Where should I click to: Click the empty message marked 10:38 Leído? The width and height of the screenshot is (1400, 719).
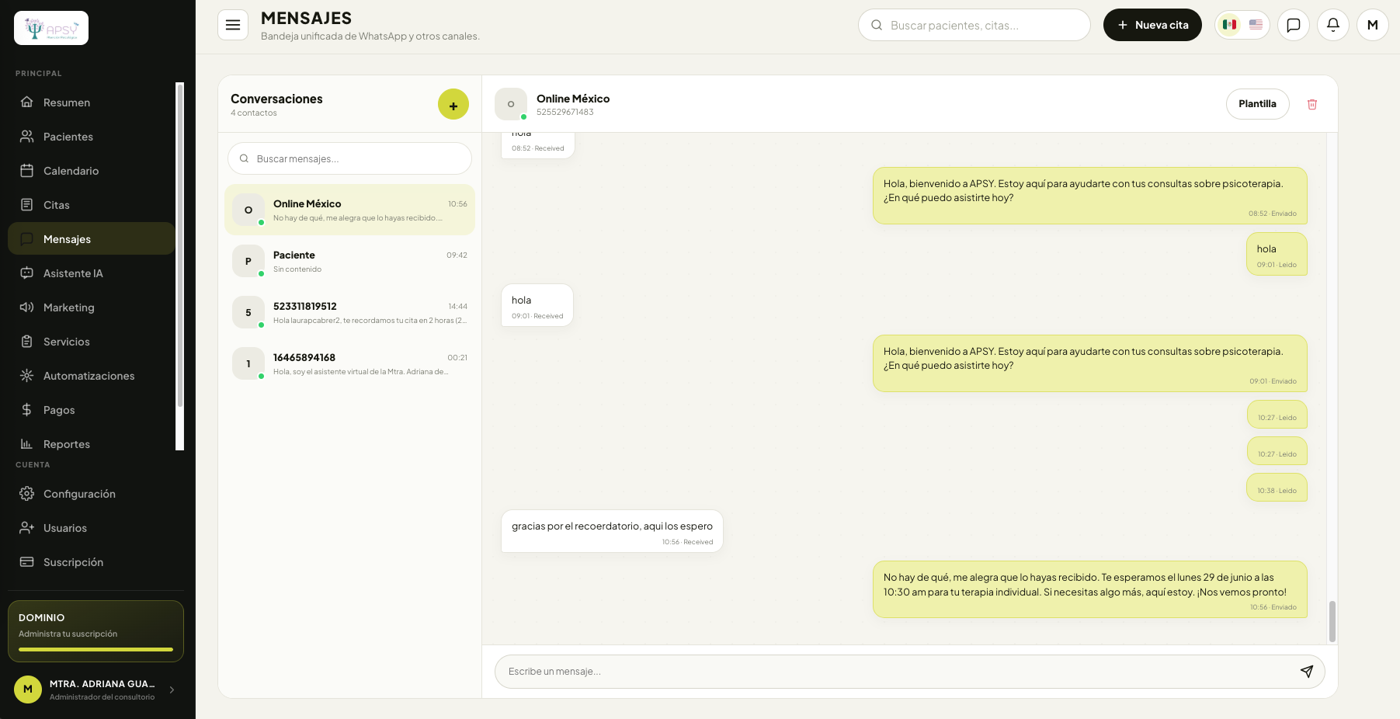(x=1277, y=487)
